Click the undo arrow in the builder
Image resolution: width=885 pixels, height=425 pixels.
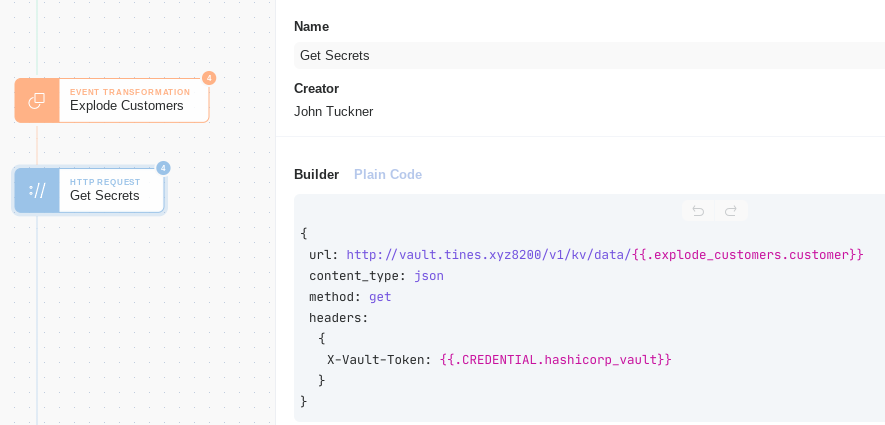pos(698,211)
